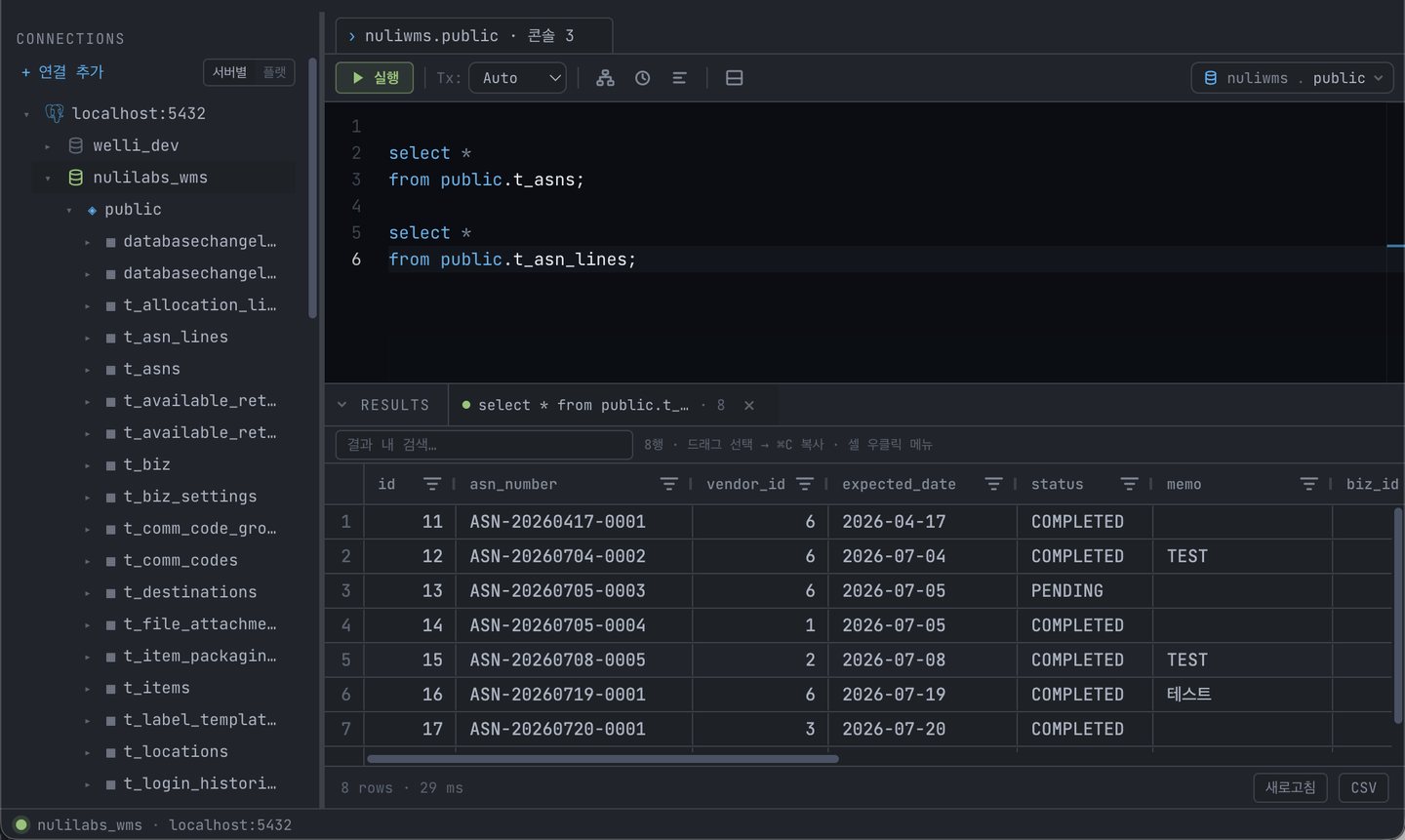
Task: Close the select * from public.t_ result tab
Action: (x=749, y=405)
